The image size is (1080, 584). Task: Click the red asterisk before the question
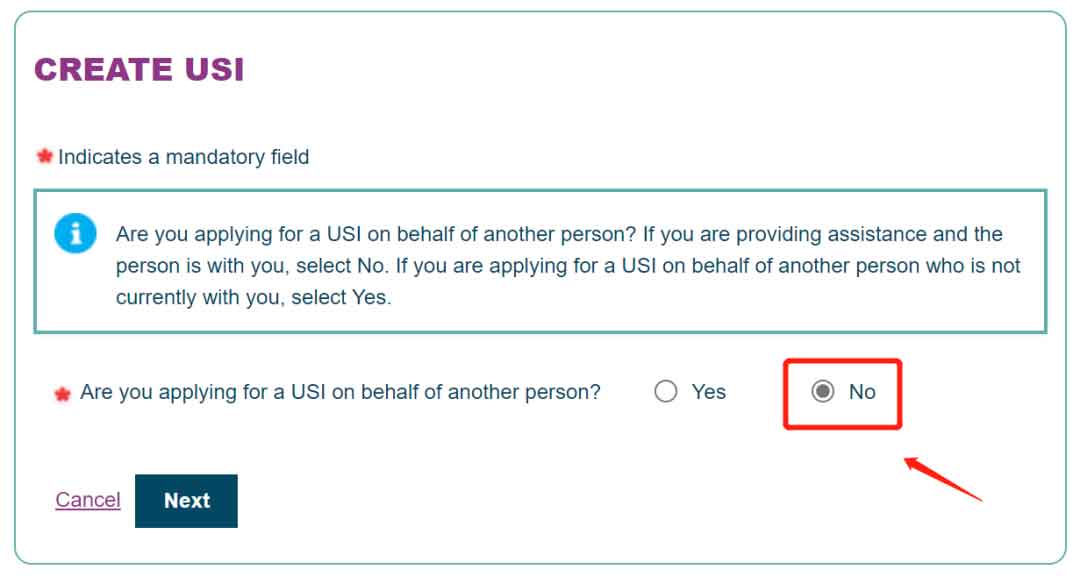63,394
